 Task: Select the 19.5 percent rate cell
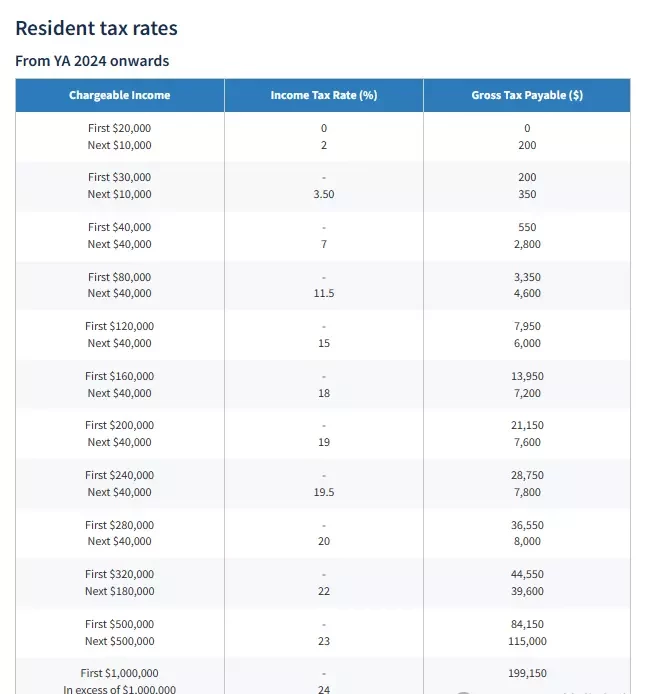click(324, 492)
